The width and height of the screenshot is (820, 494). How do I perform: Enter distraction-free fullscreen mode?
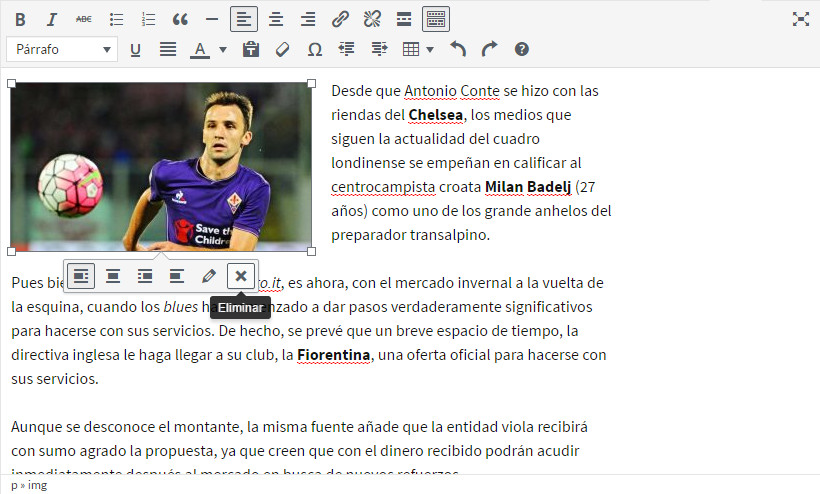point(801,19)
